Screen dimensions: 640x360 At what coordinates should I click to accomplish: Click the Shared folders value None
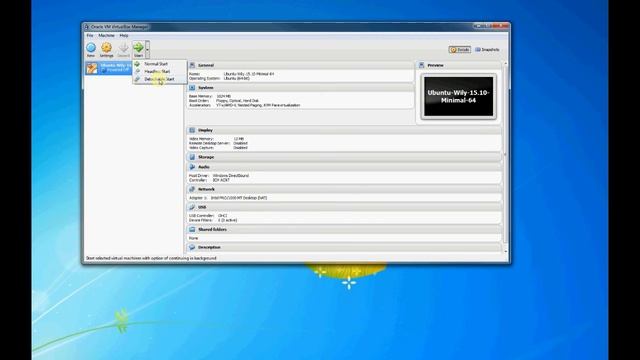[x=193, y=238]
